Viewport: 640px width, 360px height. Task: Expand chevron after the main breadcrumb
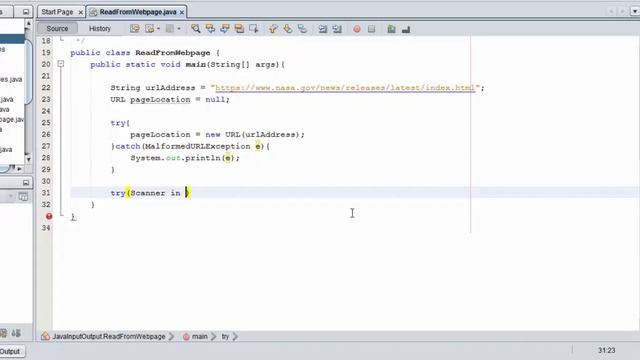click(214, 337)
